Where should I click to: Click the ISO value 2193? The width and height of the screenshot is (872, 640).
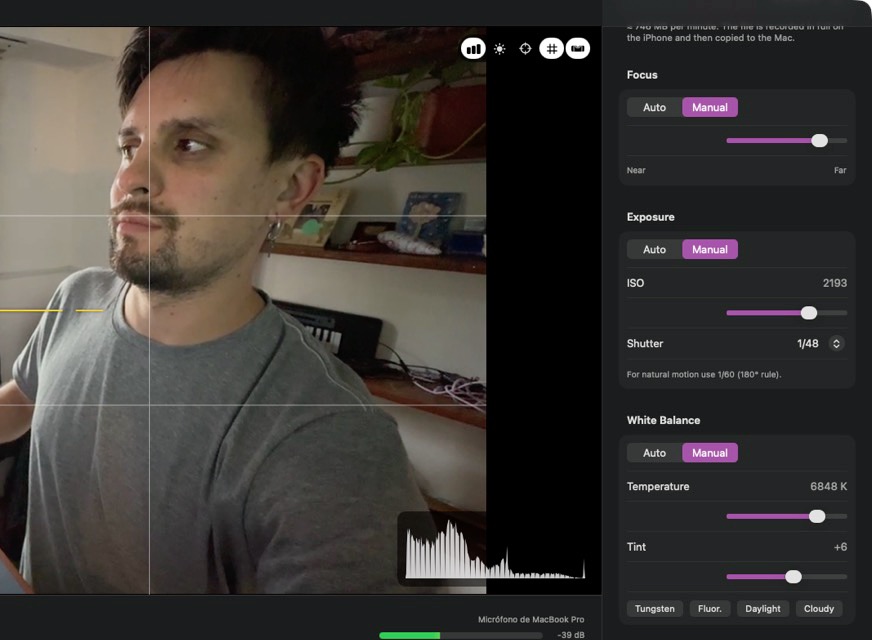[x=834, y=283]
